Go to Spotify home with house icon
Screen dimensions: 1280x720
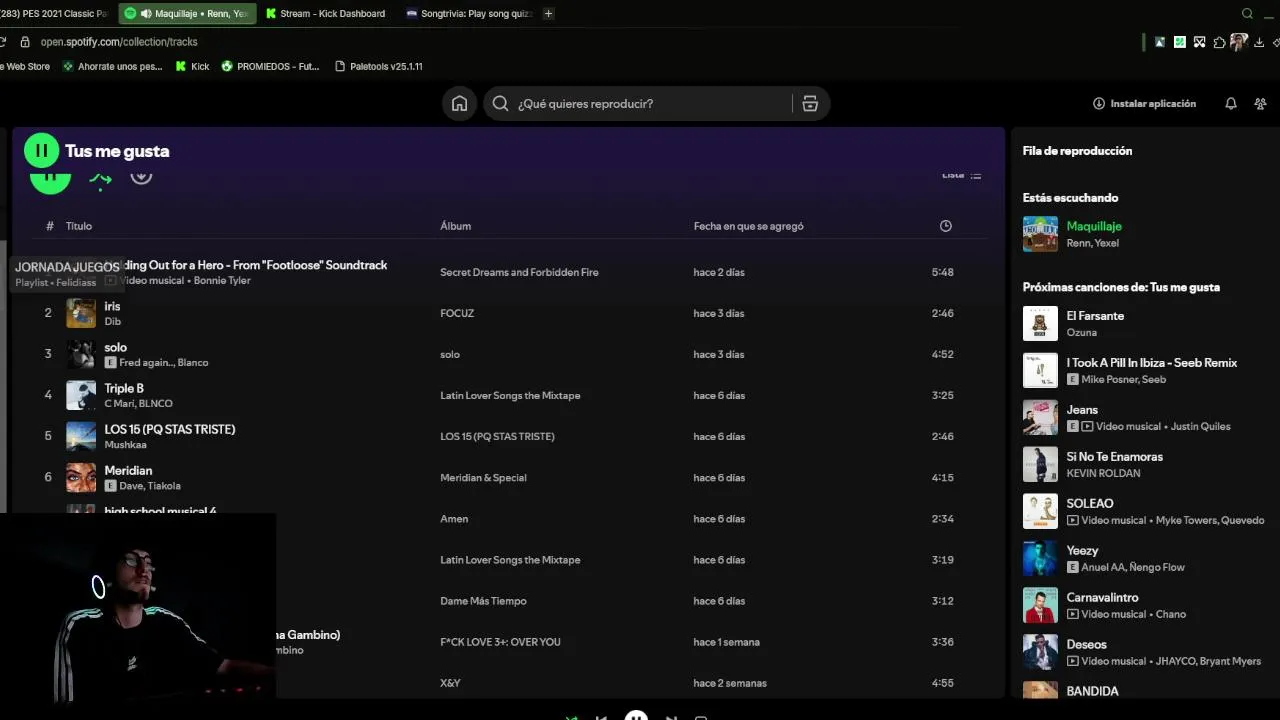tap(459, 103)
